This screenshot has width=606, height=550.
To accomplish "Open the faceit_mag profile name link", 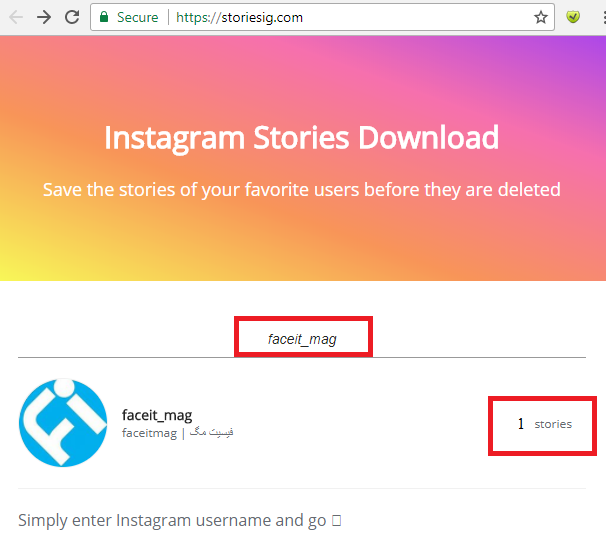I will point(157,415).
